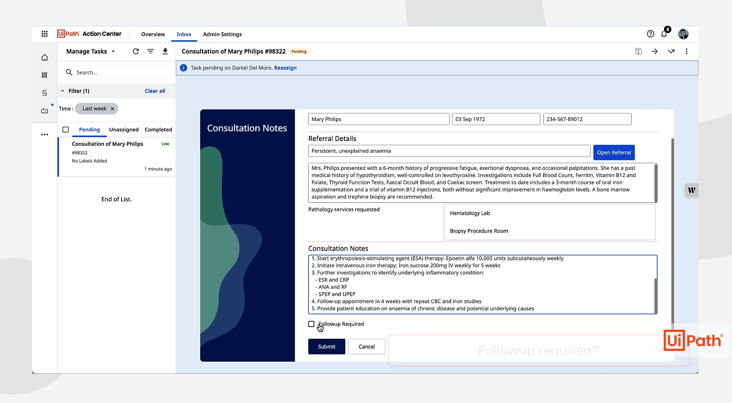Open the user profile avatar
This screenshot has width=732, height=403.
pyautogui.click(x=683, y=34)
